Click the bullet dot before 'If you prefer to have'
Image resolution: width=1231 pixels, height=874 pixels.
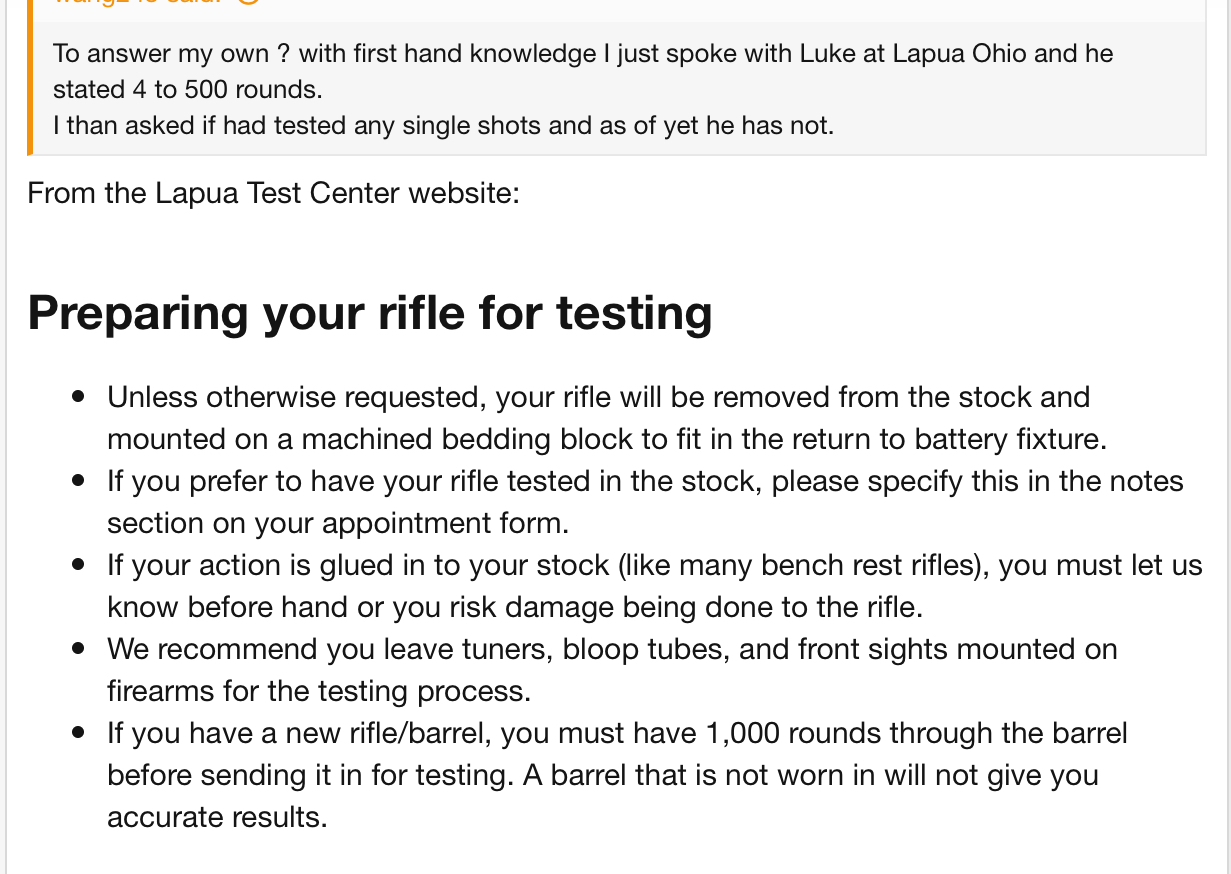pyautogui.click(x=79, y=481)
